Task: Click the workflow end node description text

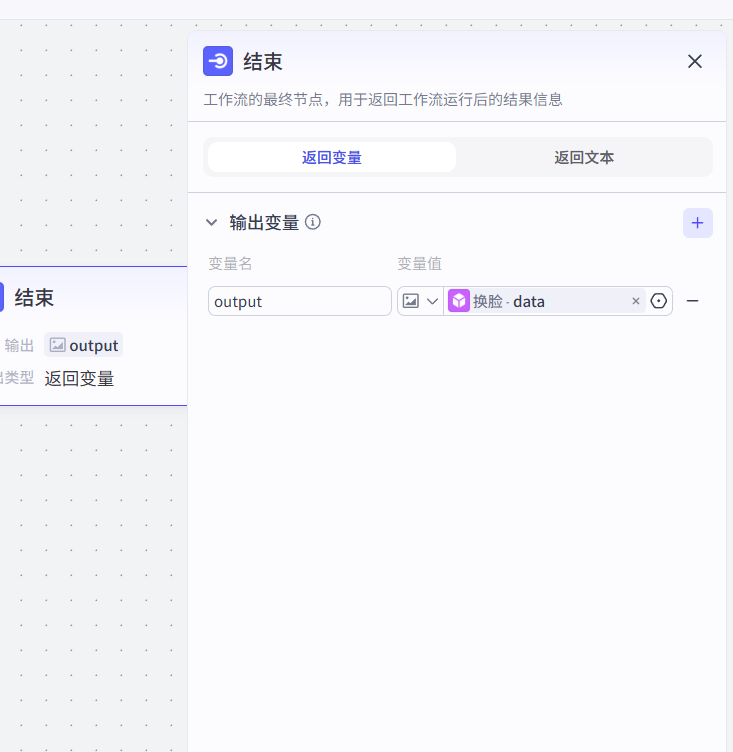Action: (x=383, y=100)
